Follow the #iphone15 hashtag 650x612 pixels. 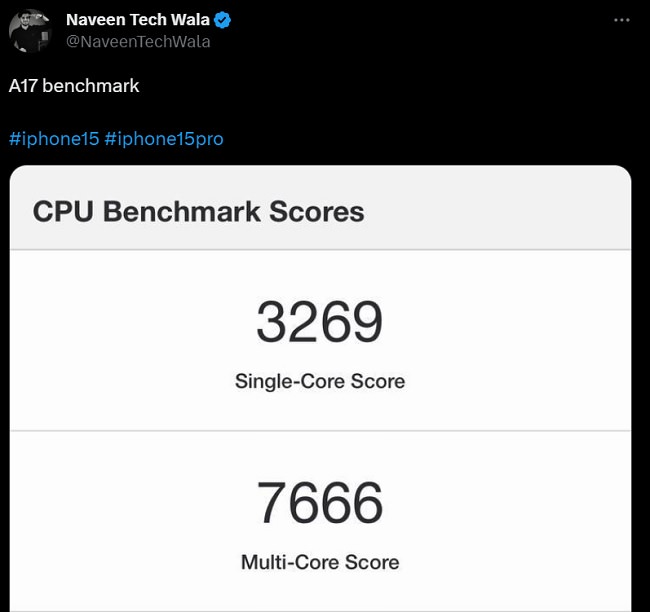pyautogui.click(x=54, y=139)
